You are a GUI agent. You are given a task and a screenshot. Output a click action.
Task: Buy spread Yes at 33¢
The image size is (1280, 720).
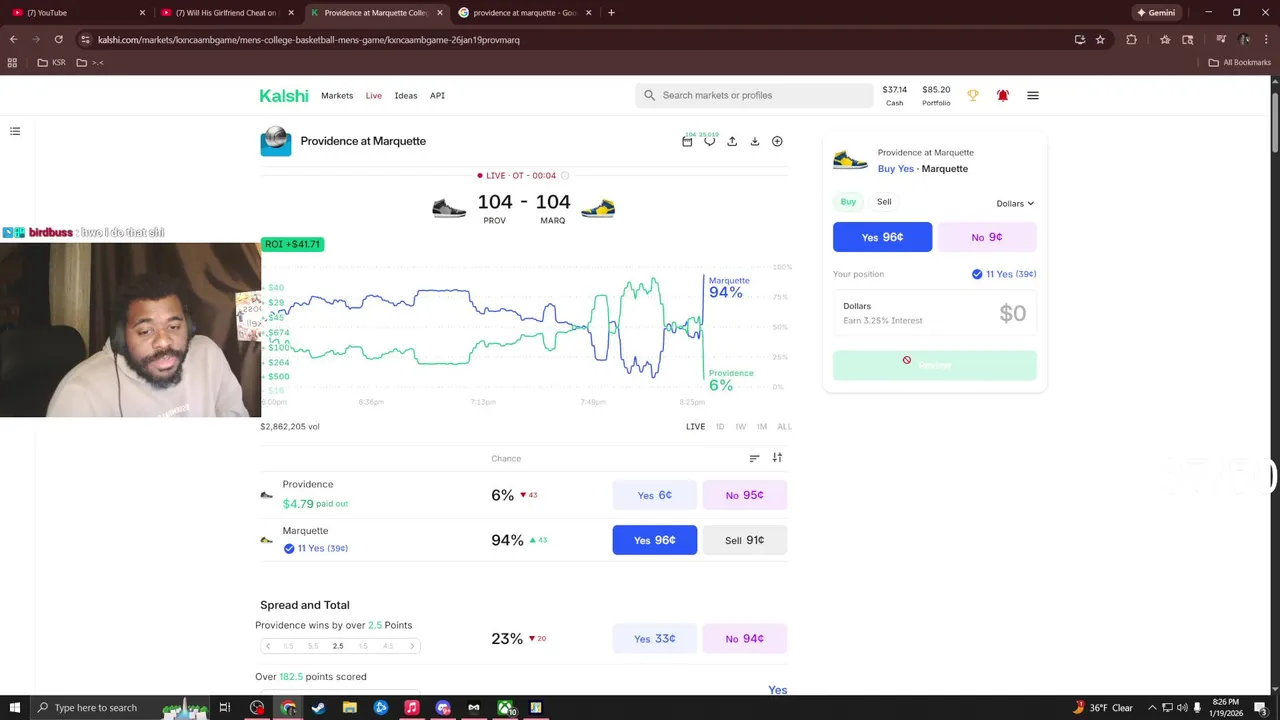[655, 638]
